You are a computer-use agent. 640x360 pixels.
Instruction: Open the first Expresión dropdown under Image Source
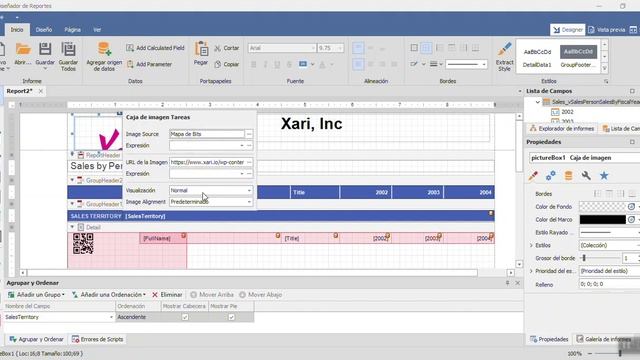pyautogui.click(x=242, y=145)
